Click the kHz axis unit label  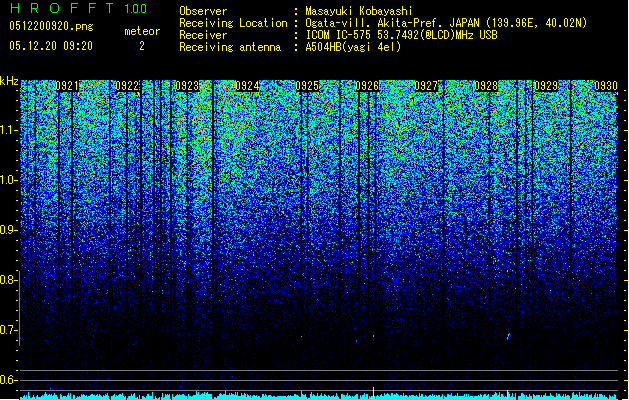9,81
